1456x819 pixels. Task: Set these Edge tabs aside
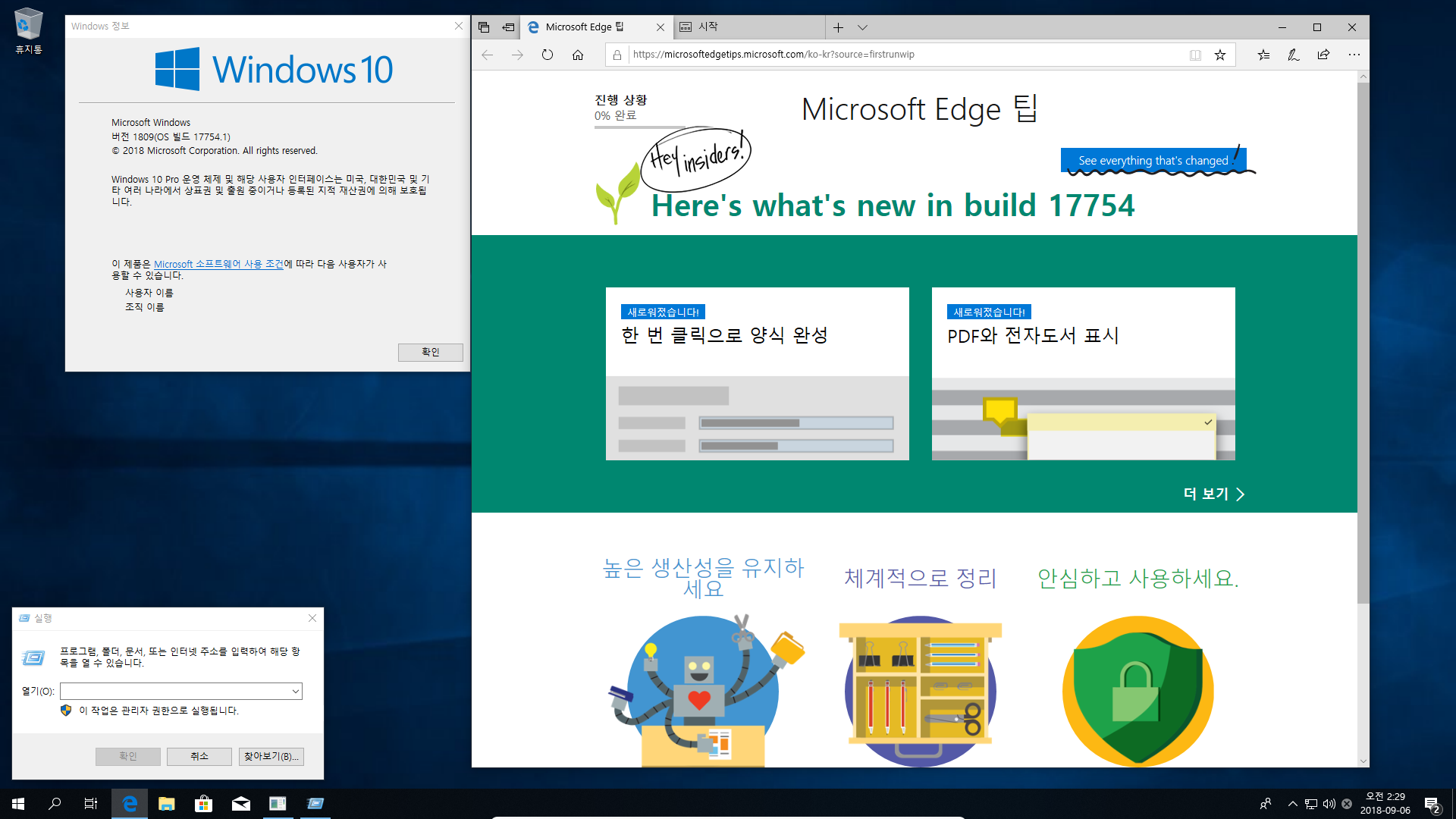(508, 27)
